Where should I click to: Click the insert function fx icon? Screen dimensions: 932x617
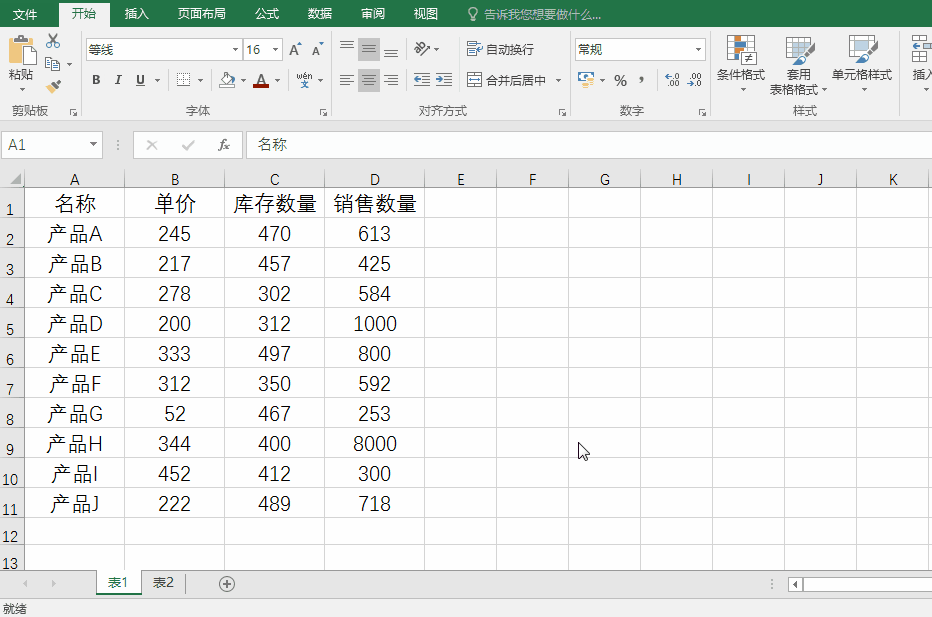[x=224, y=145]
